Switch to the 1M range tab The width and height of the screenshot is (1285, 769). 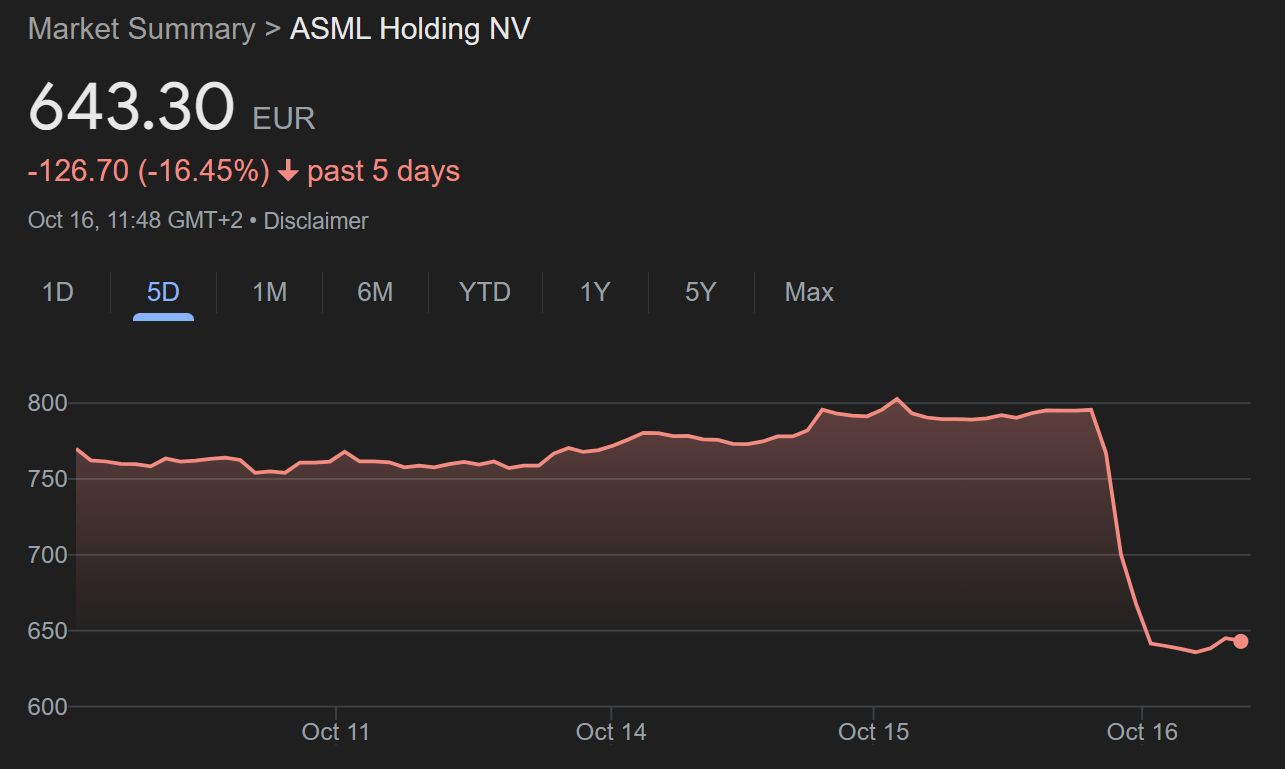click(x=269, y=292)
